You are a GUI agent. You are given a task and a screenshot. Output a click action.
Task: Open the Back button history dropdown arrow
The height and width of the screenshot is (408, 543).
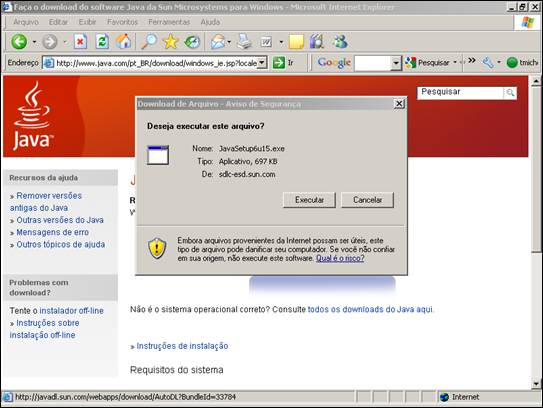pyautogui.click(x=34, y=42)
